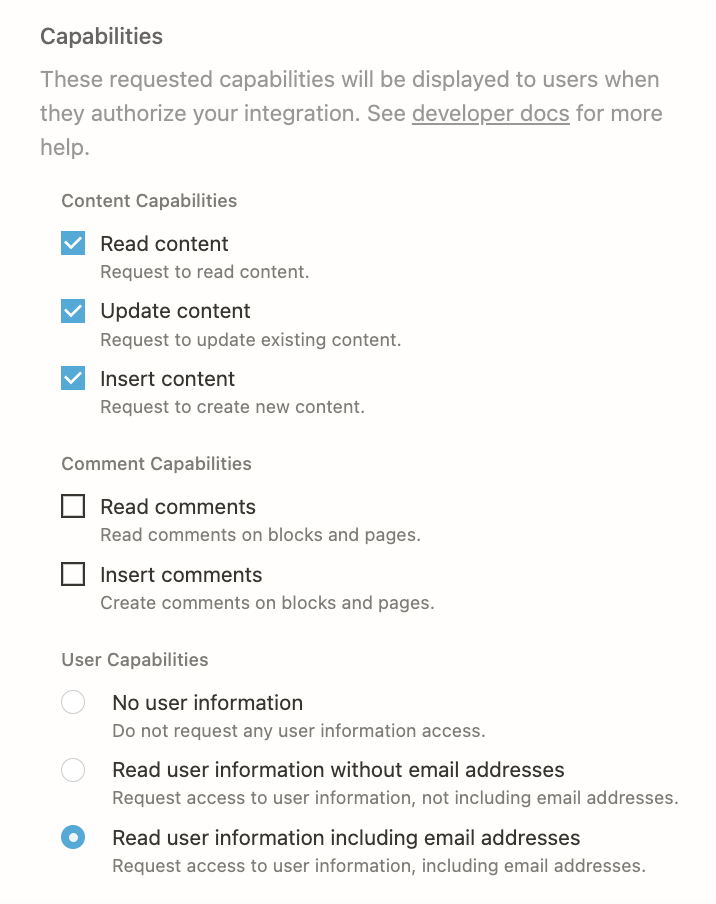
Task: Open the developer docs link
Action: coord(490,113)
